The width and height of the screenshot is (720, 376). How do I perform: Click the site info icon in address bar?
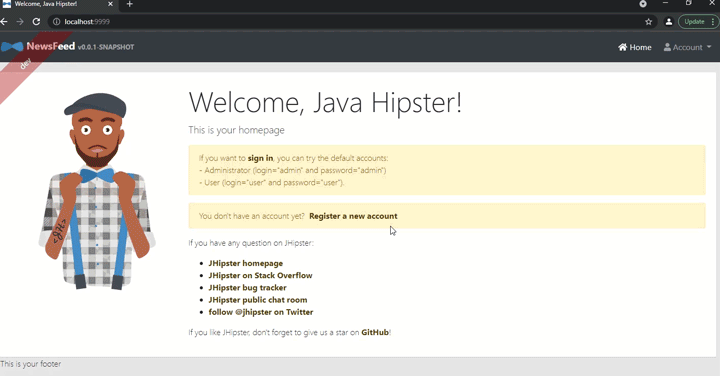pyautogui.click(x=56, y=22)
